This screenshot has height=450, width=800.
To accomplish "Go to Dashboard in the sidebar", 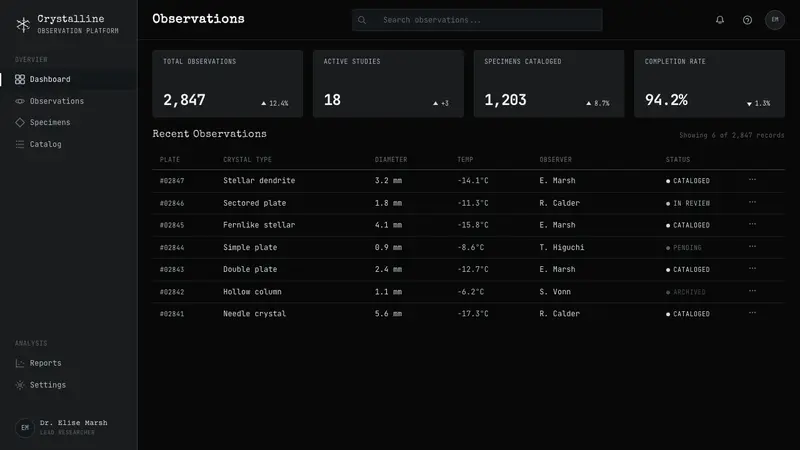I will tap(69, 79).
